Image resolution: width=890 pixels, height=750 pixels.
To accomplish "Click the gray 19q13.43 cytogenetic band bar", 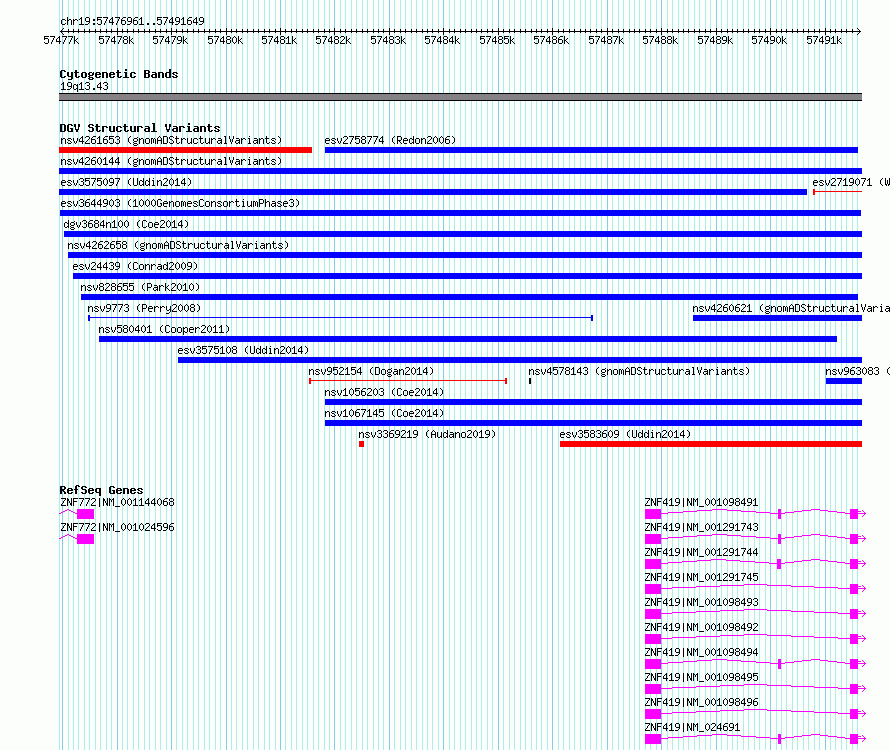I will (x=460, y=97).
